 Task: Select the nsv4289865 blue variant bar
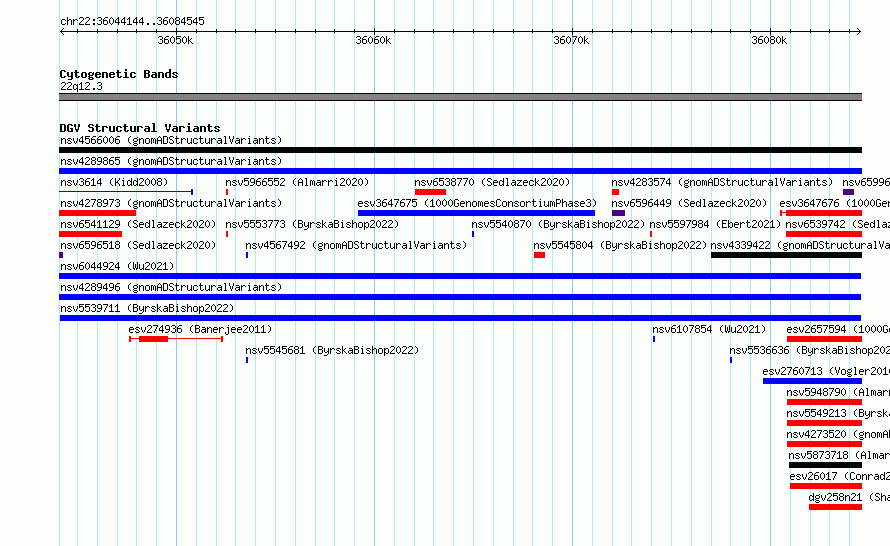tap(460, 171)
